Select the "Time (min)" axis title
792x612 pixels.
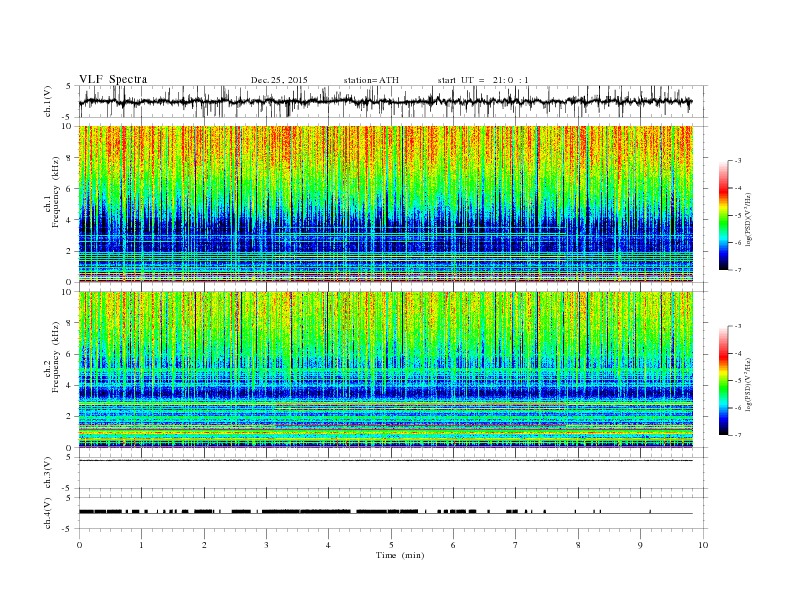coord(400,555)
